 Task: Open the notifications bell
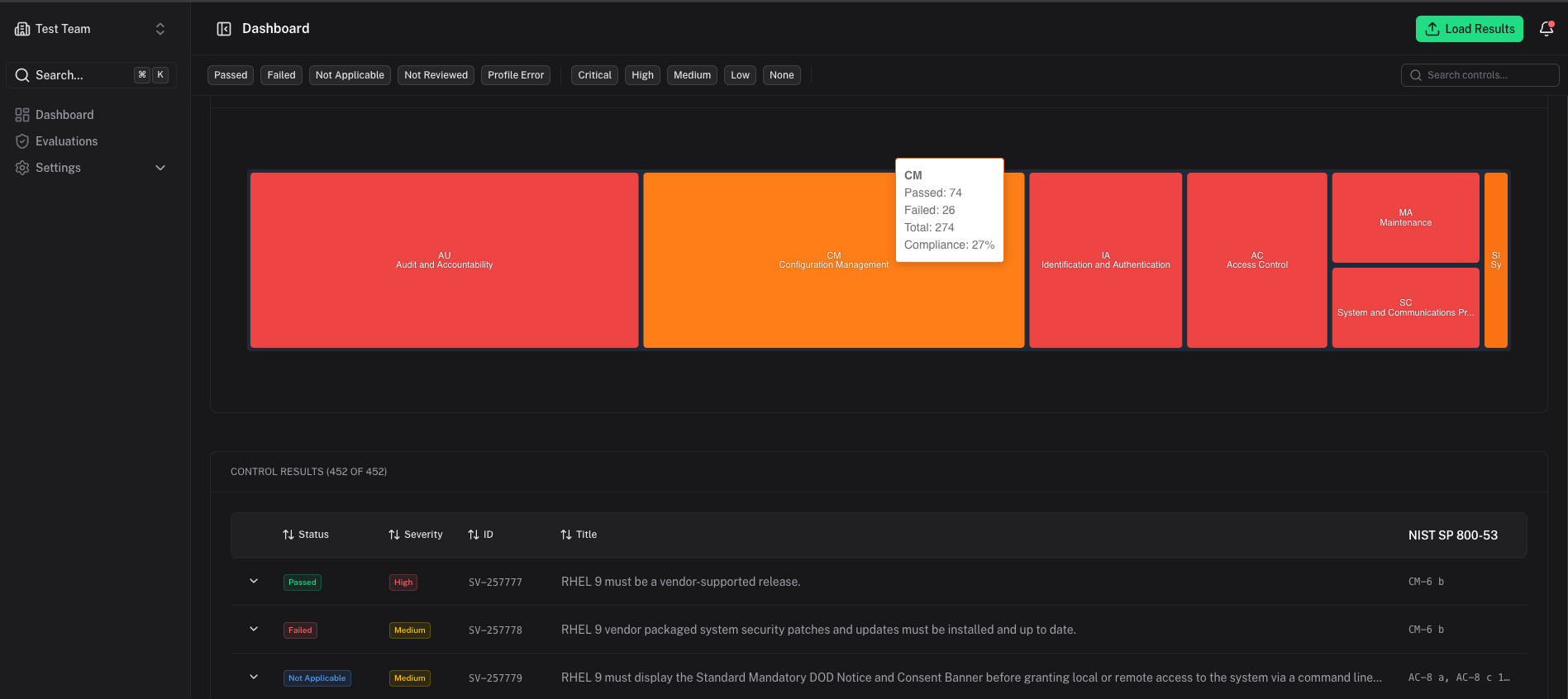coord(1547,29)
